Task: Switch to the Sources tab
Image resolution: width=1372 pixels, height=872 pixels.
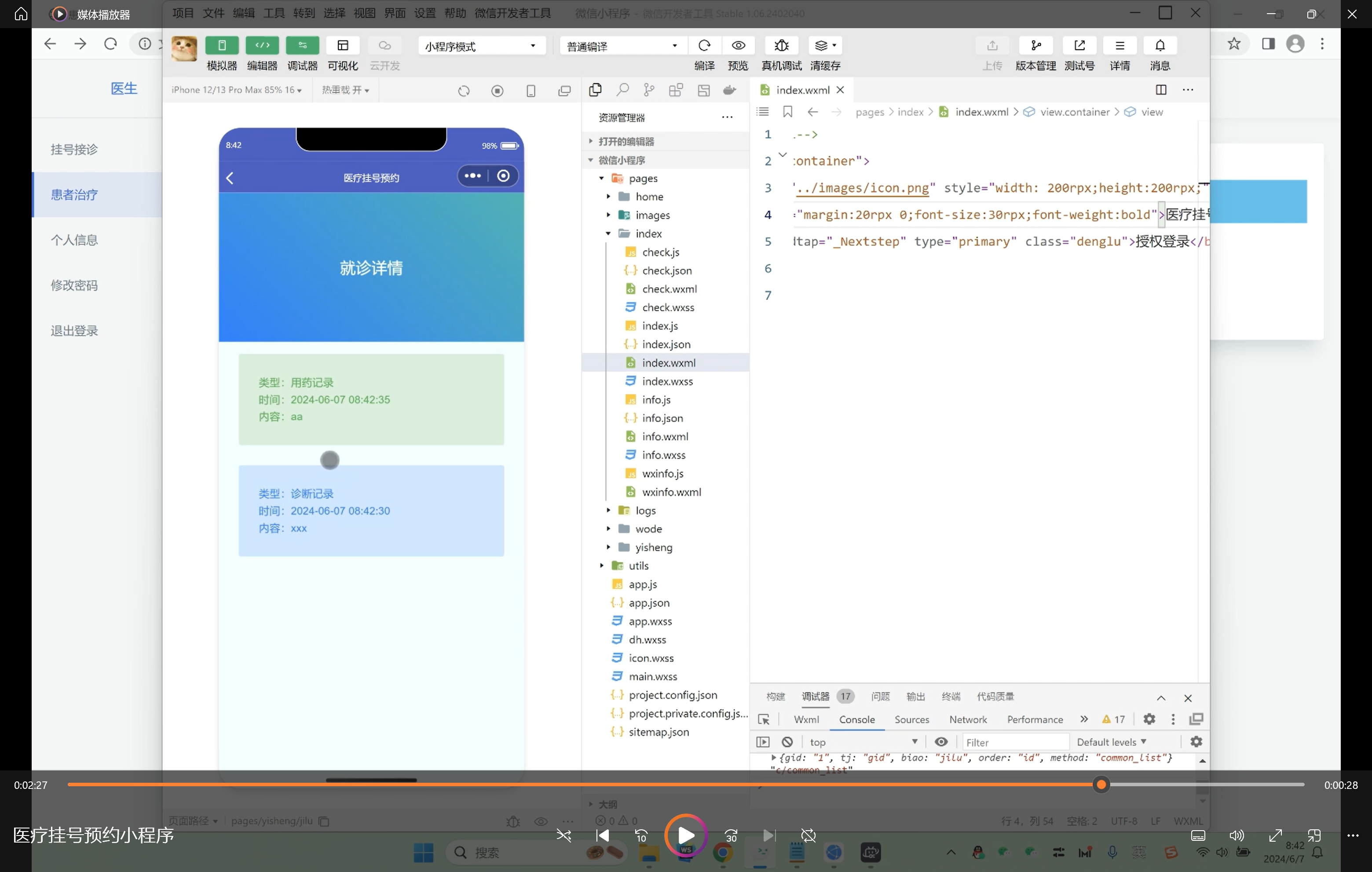Action: 911,719
